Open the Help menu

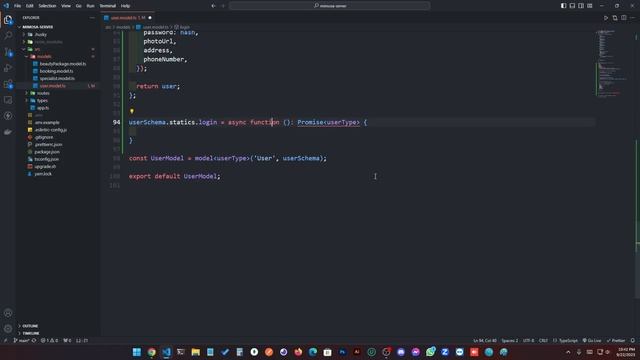pyautogui.click(x=125, y=6)
